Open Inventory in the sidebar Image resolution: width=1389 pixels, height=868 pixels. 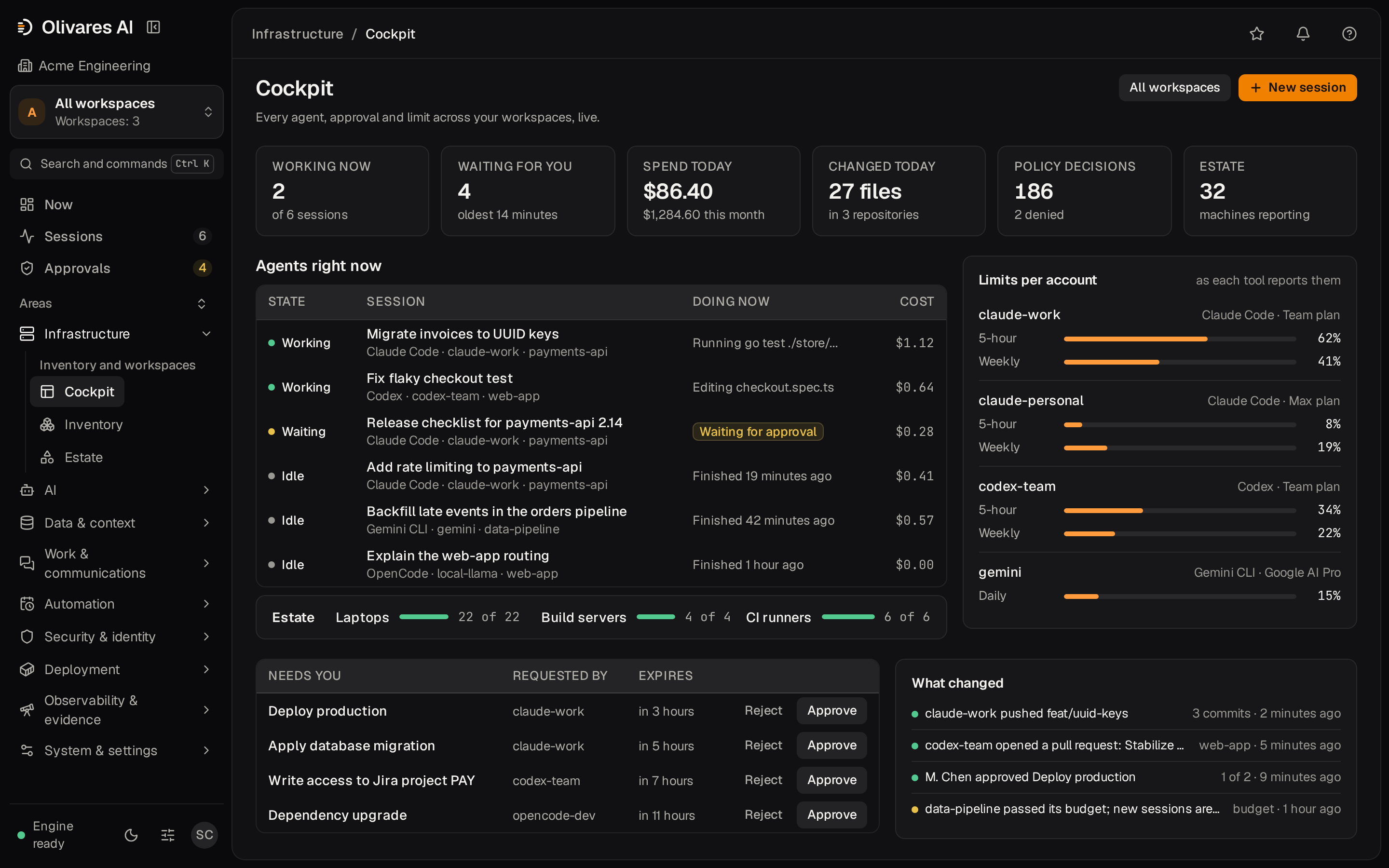coord(82,424)
